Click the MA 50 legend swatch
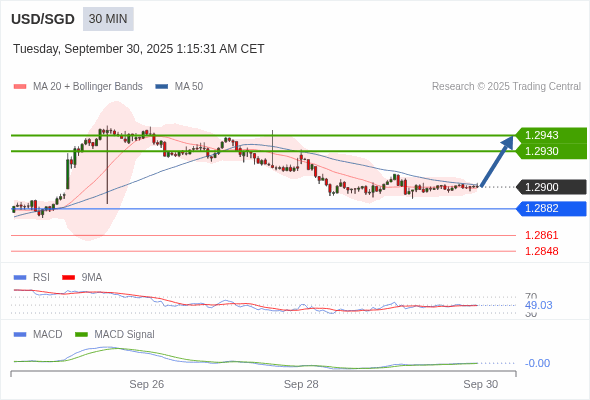The width and height of the screenshot is (590, 400). coord(162,87)
